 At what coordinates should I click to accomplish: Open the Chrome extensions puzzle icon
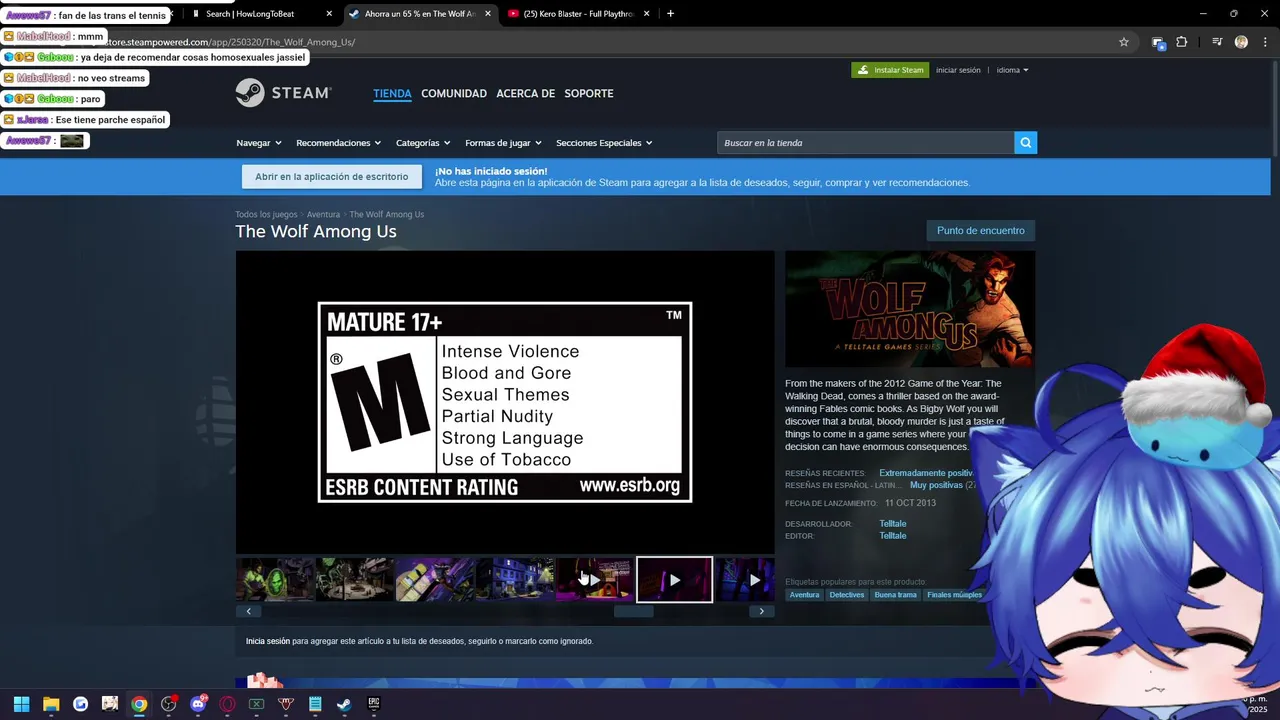(x=1182, y=42)
